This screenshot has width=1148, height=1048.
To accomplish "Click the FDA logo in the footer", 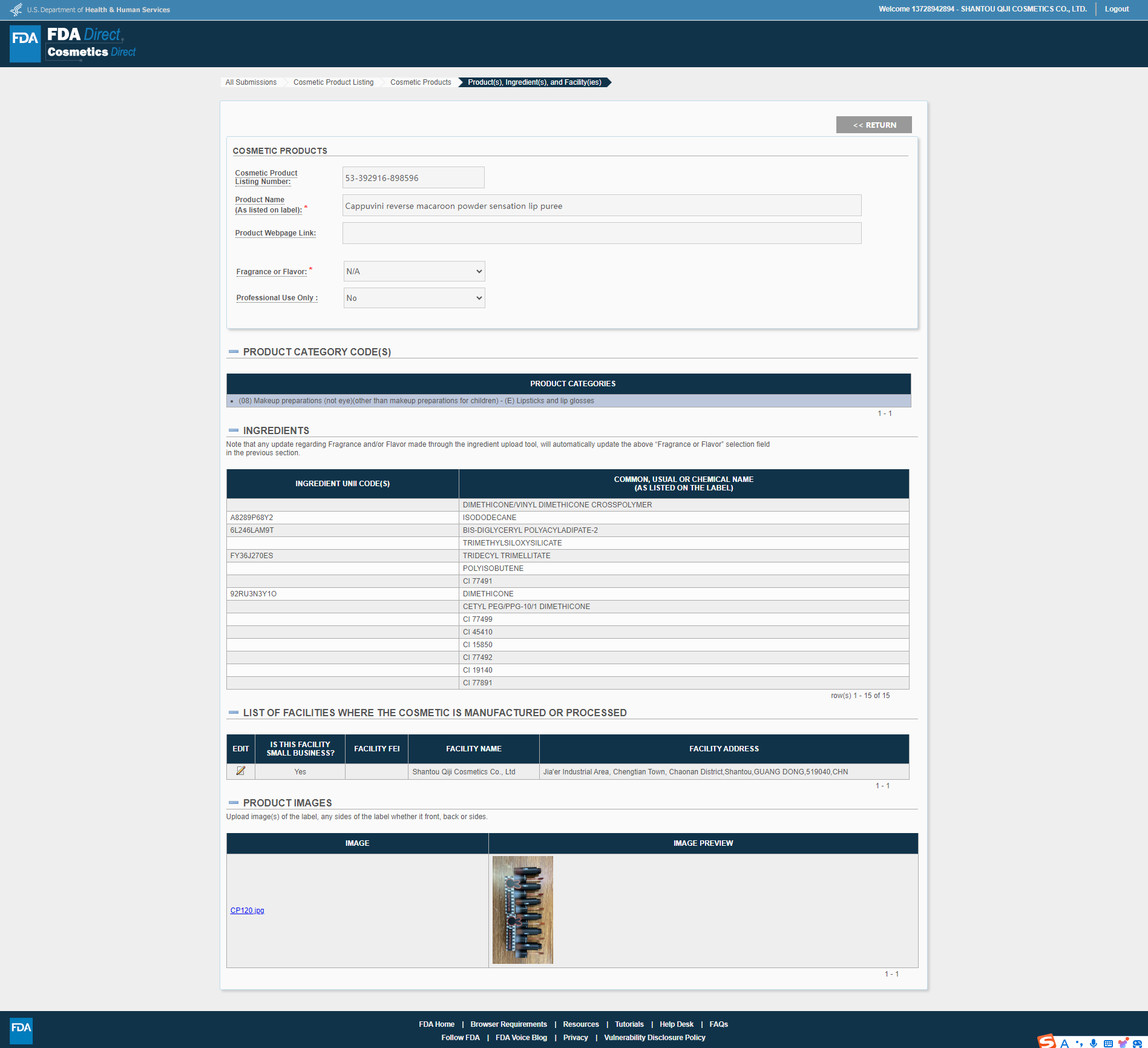I will tap(21, 1030).
